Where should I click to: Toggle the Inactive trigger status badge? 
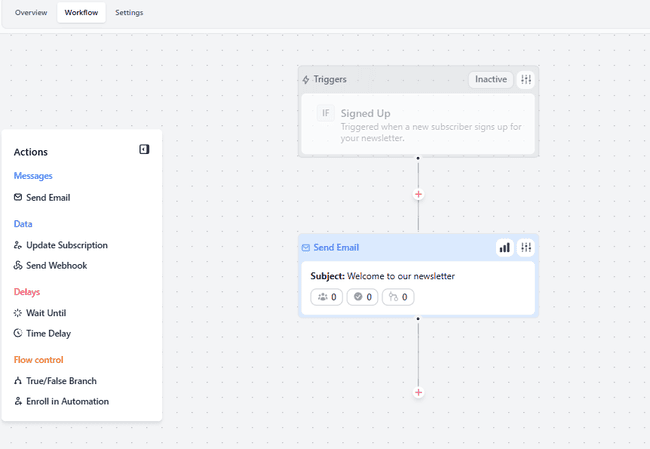[x=491, y=80]
